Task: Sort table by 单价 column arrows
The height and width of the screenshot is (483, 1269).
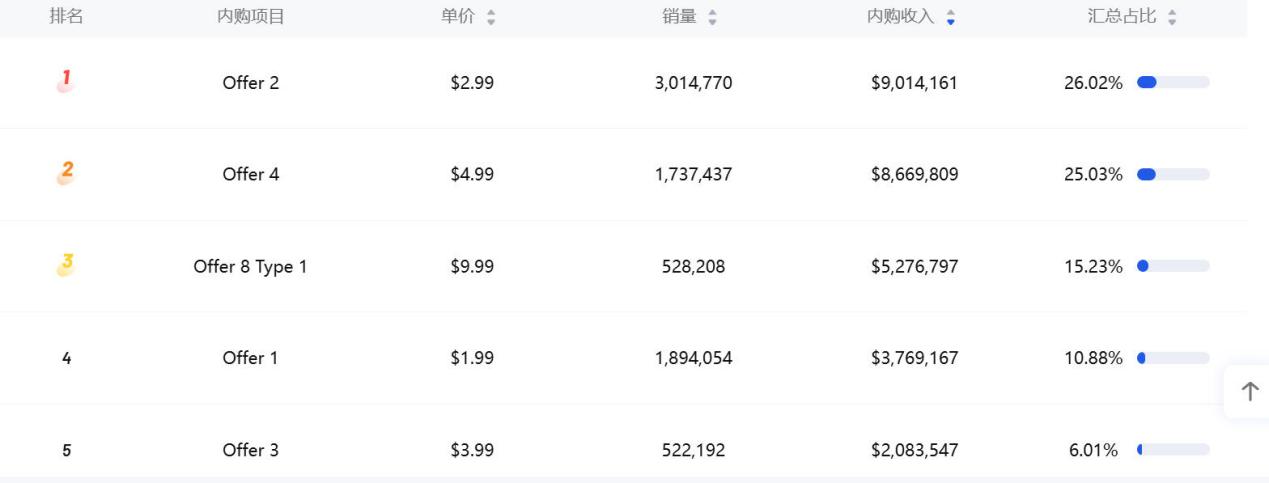Action: [x=490, y=17]
